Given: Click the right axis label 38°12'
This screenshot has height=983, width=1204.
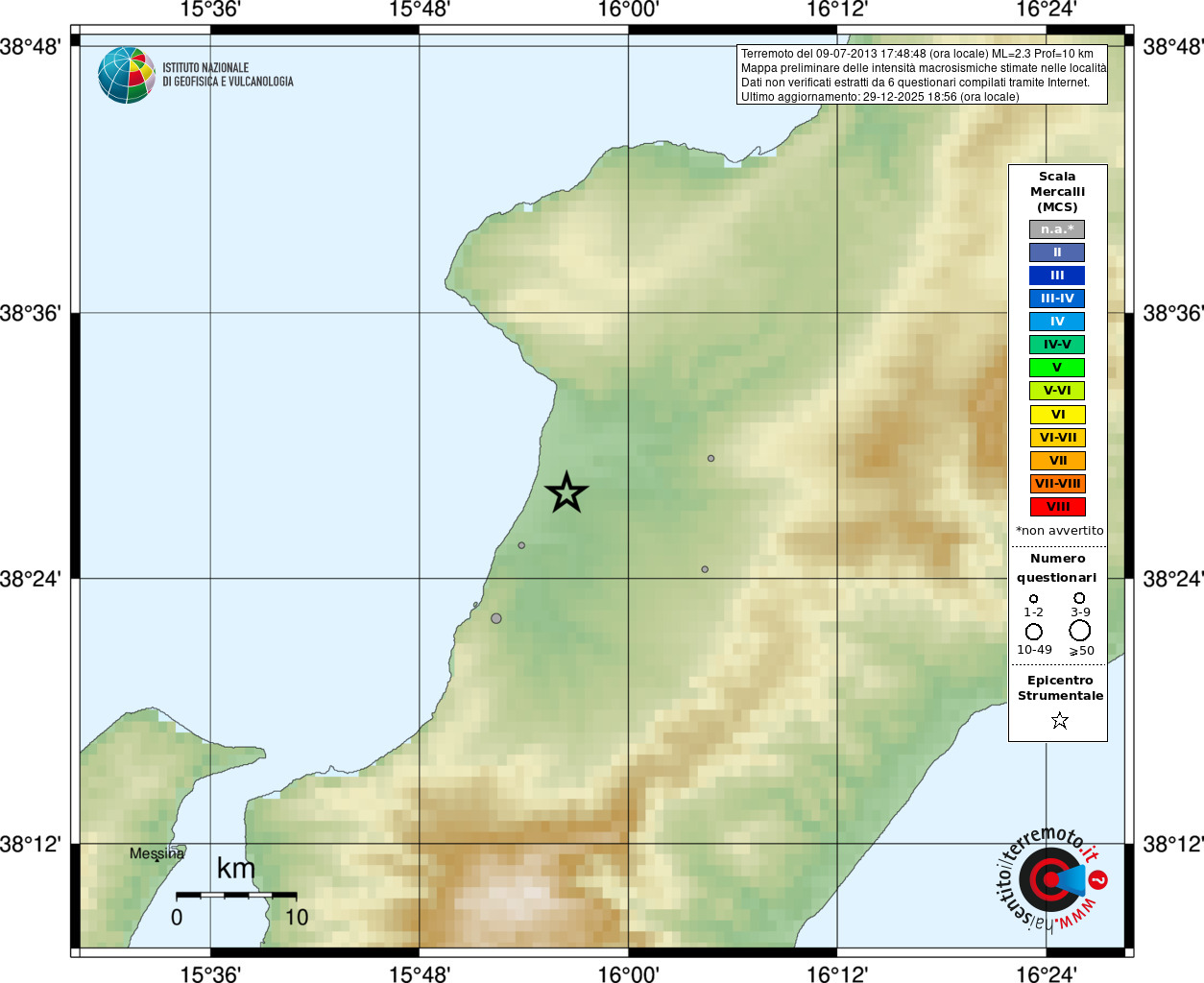Looking at the screenshot, I should [x=1172, y=845].
